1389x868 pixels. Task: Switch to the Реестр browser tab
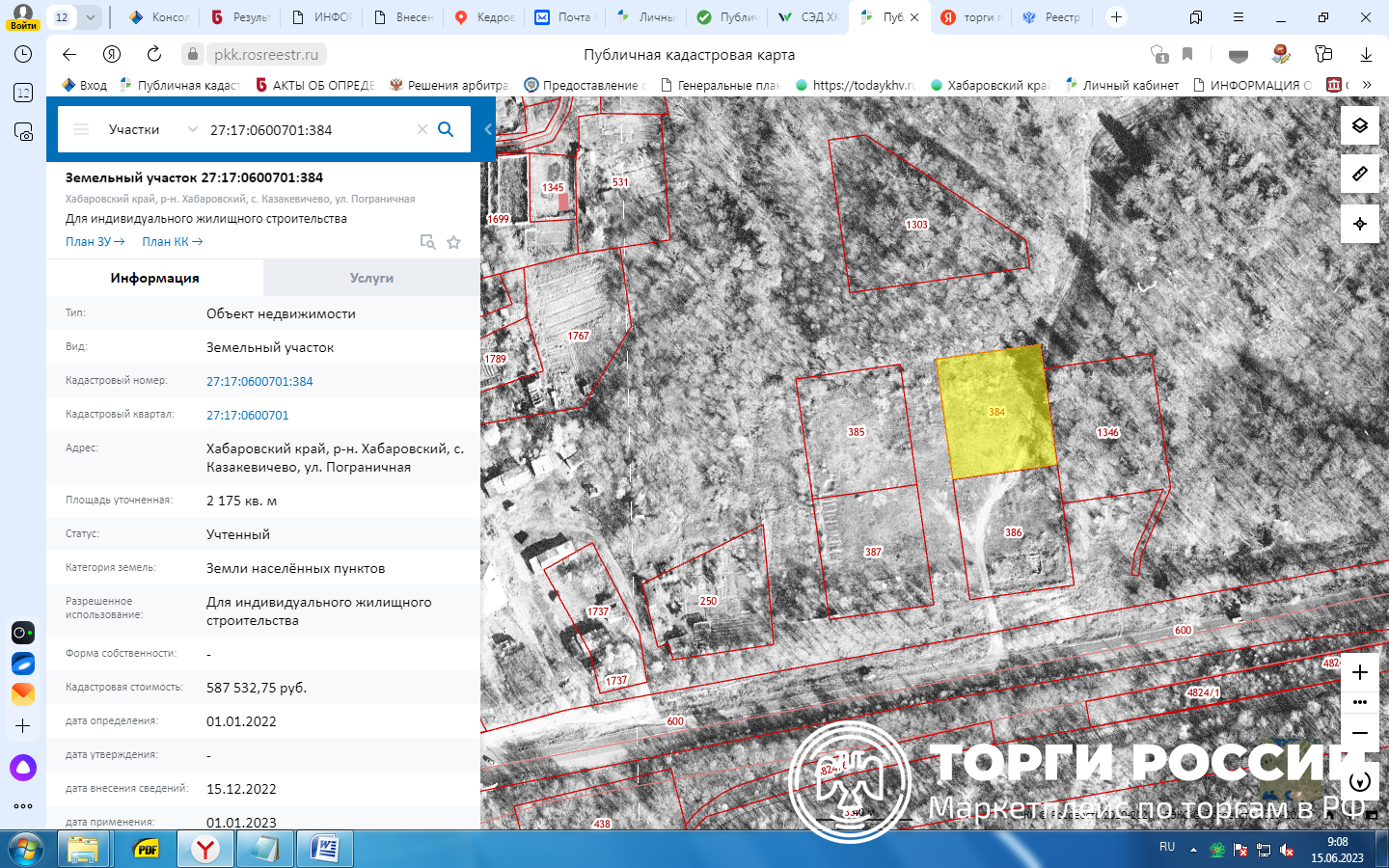[1052, 17]
